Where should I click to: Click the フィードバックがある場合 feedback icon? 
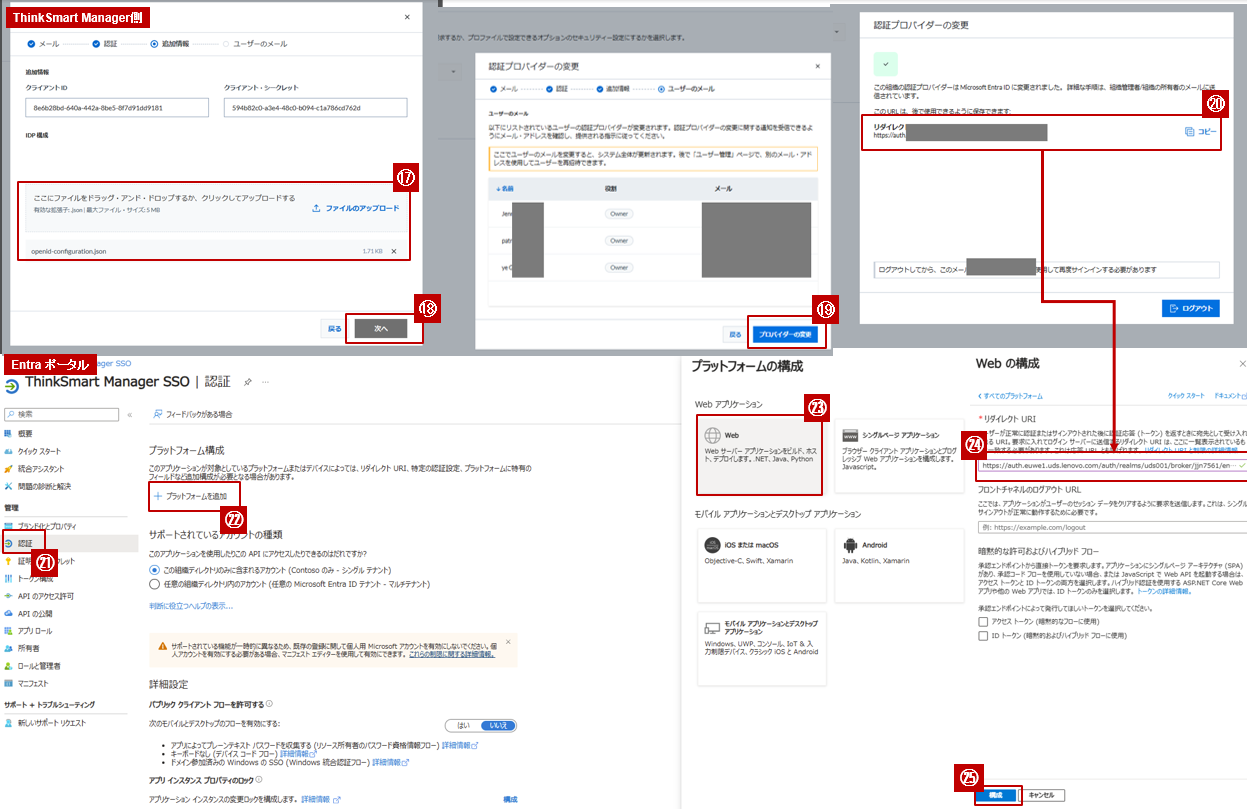coord(157,413)
